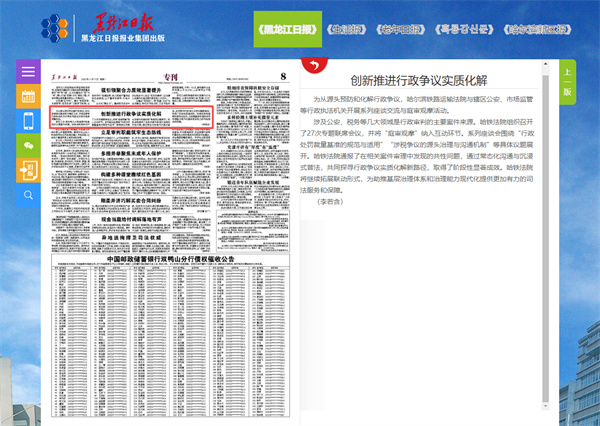The image size is (600, 426).
Task: Click the red back arrow icon
Action: (314, 66)
